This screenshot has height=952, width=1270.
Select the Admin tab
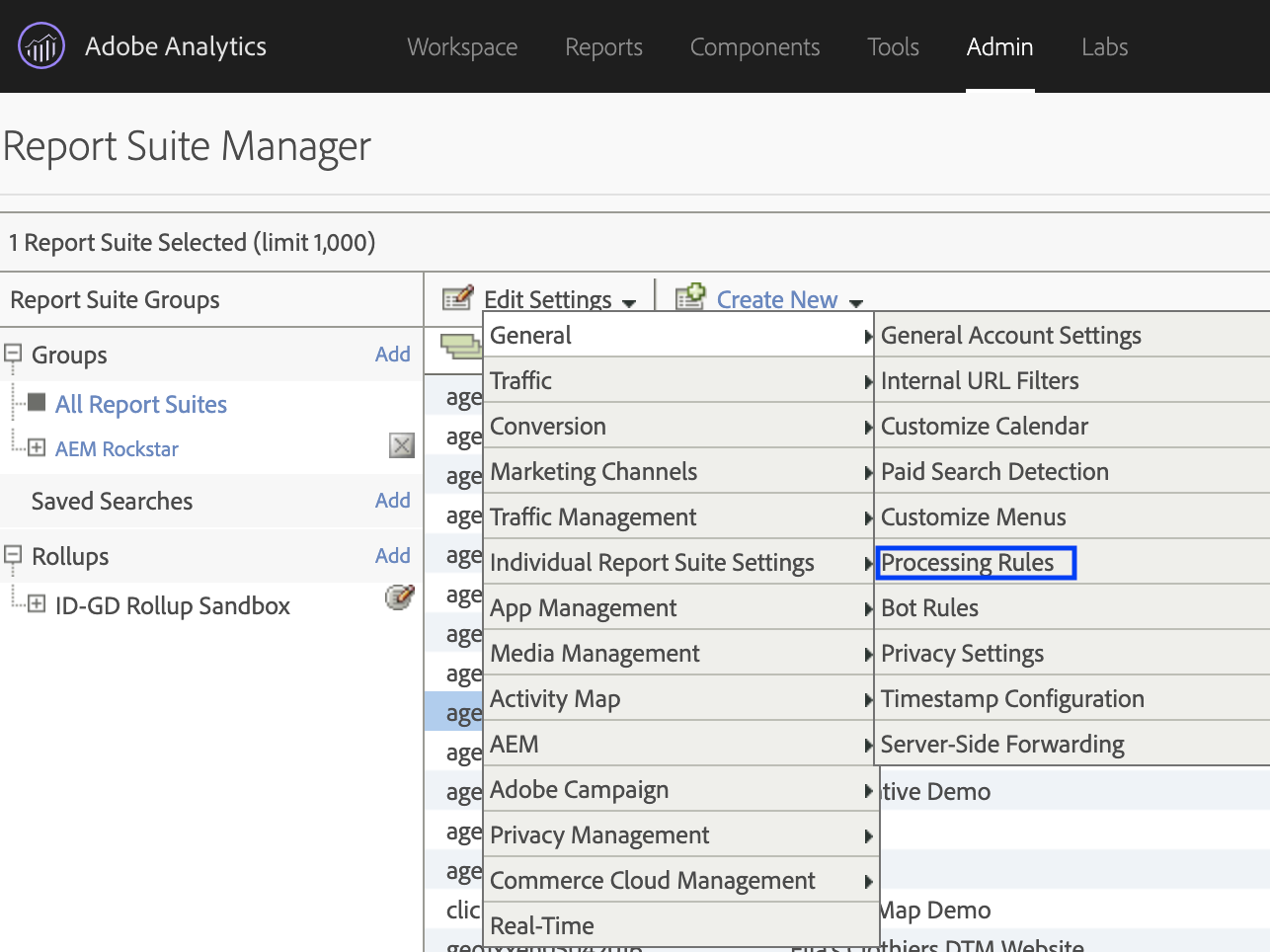999,46
